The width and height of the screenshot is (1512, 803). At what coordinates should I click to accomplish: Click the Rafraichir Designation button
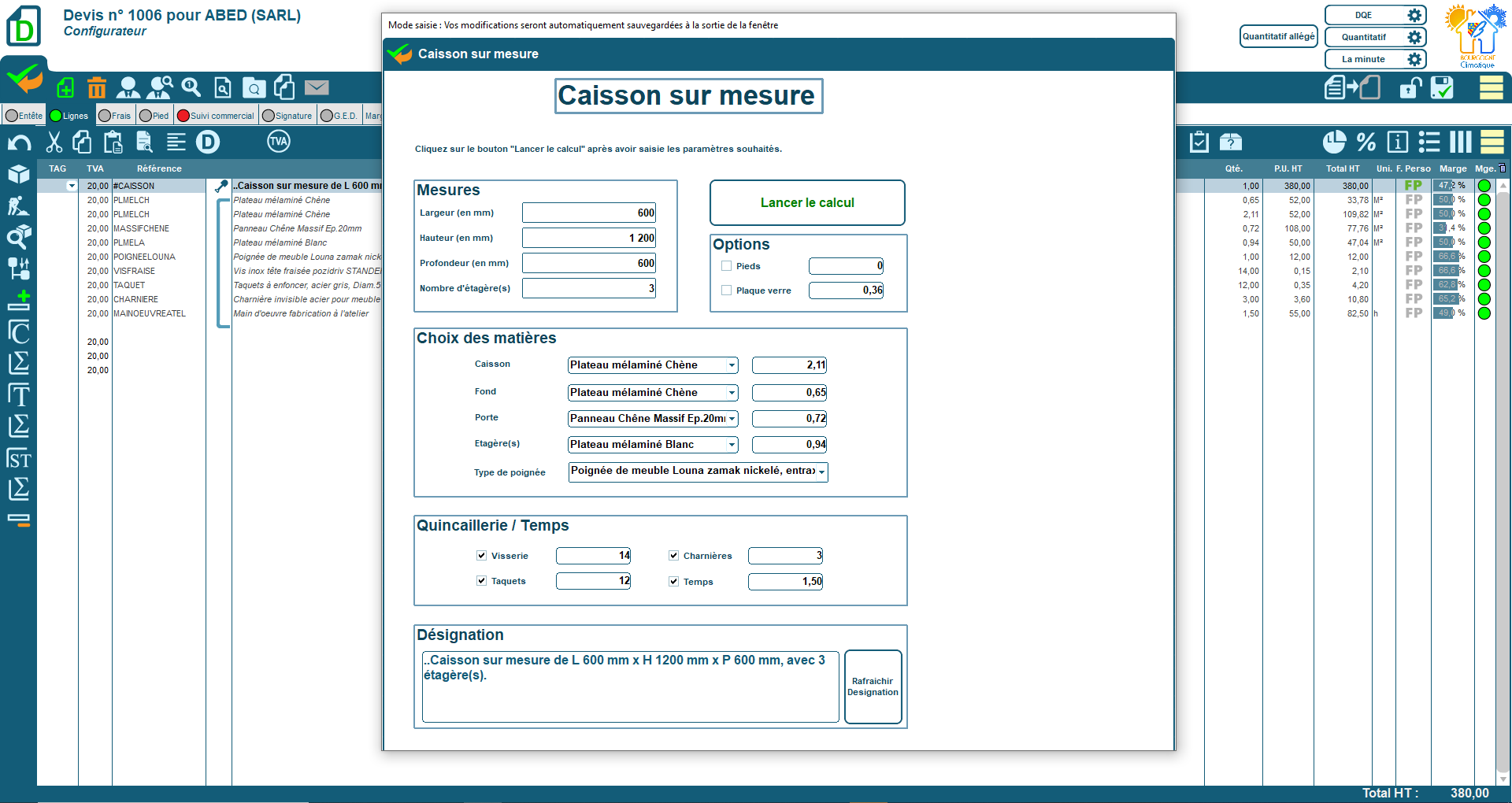point(873,686)
